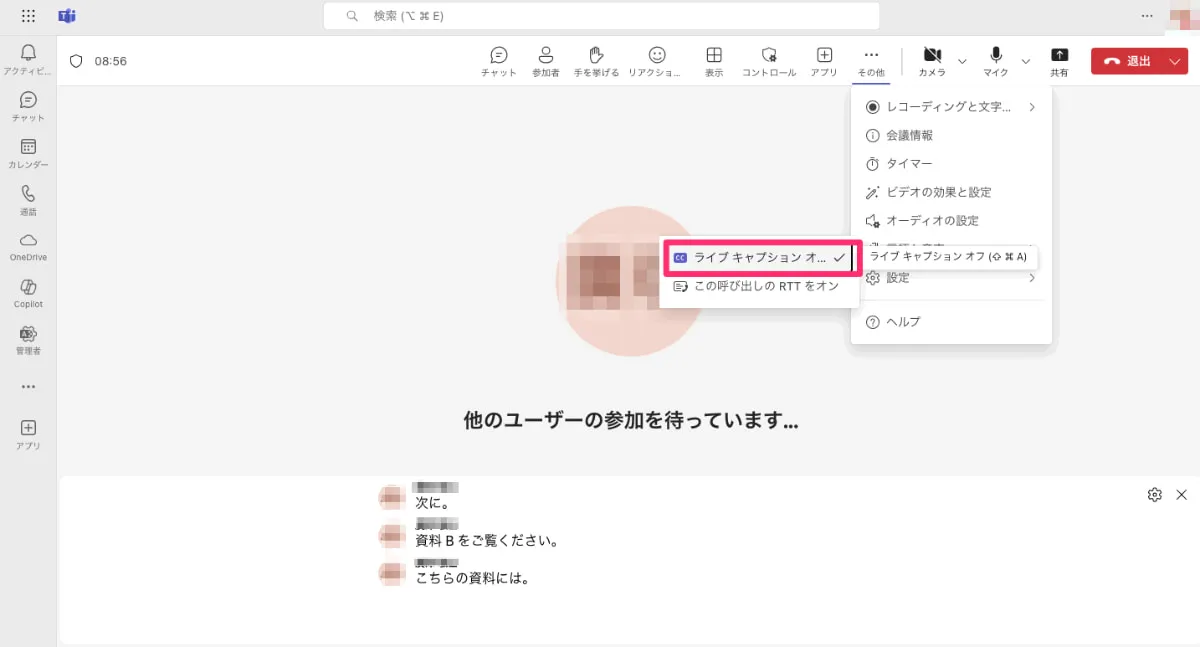This screenshot has width=1200, height=647.
Task: Click the アプリ icon in the meeting toolbar
Action: pos(824,60)
